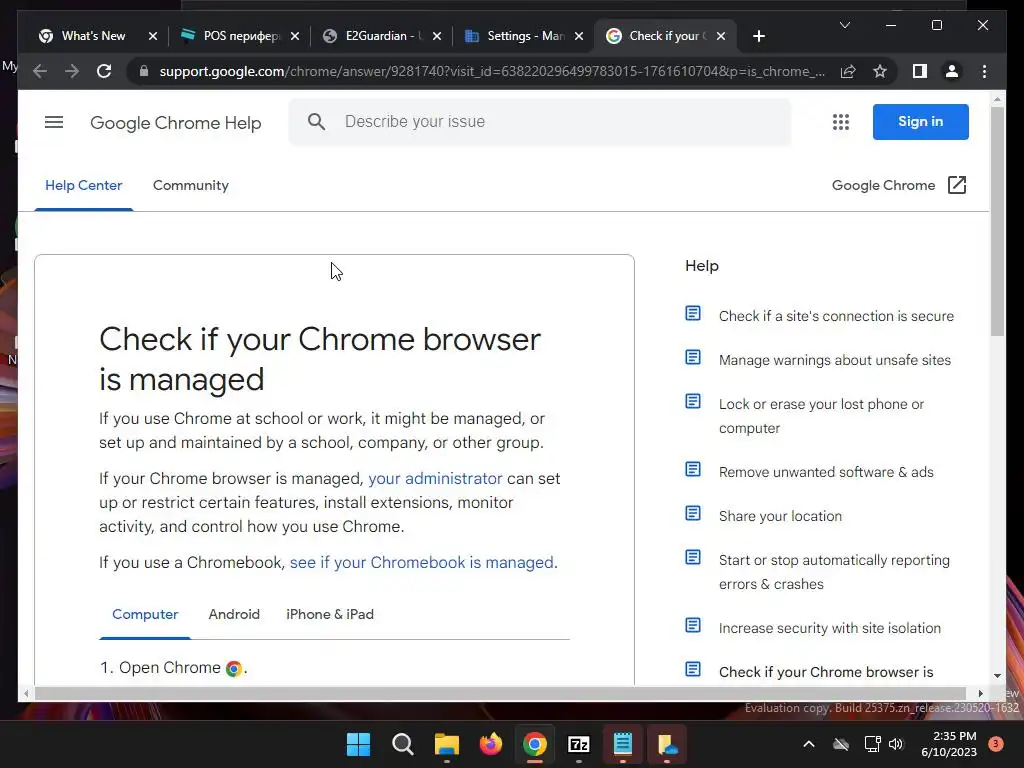Select the iPhone & iPad tab

[330, 615]
